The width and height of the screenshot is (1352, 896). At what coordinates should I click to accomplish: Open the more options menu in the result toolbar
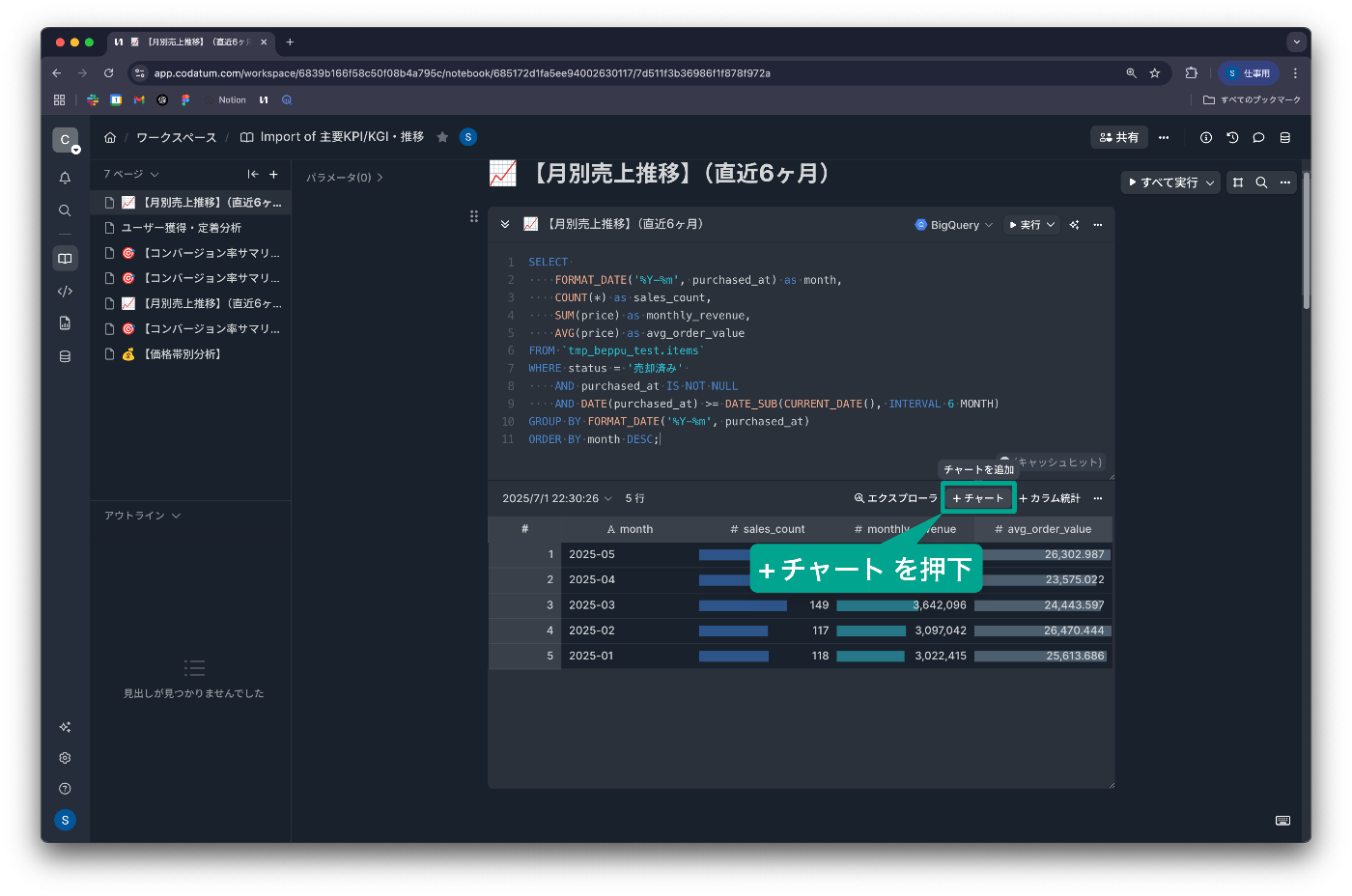point(1097,498)
